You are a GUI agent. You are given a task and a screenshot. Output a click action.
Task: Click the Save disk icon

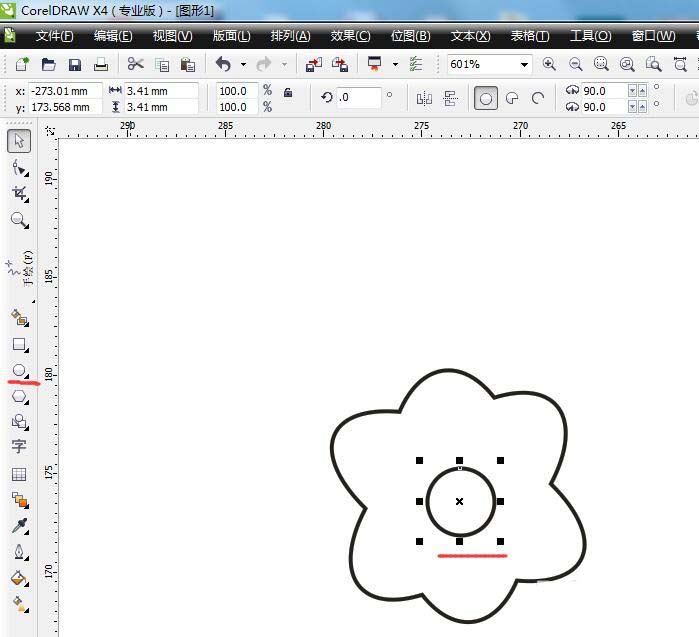click(74, 64)
